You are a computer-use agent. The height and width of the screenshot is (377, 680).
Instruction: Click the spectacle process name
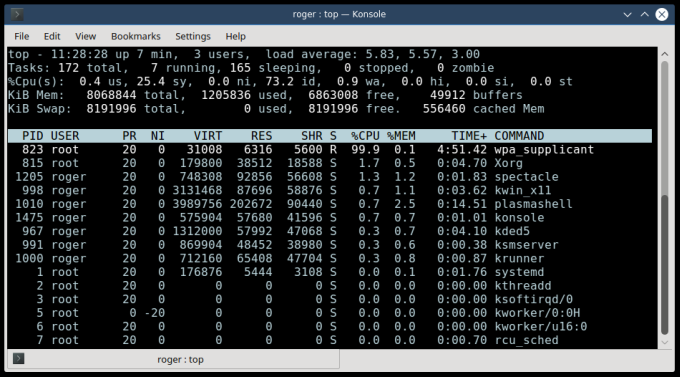click(x=526, y=177)
